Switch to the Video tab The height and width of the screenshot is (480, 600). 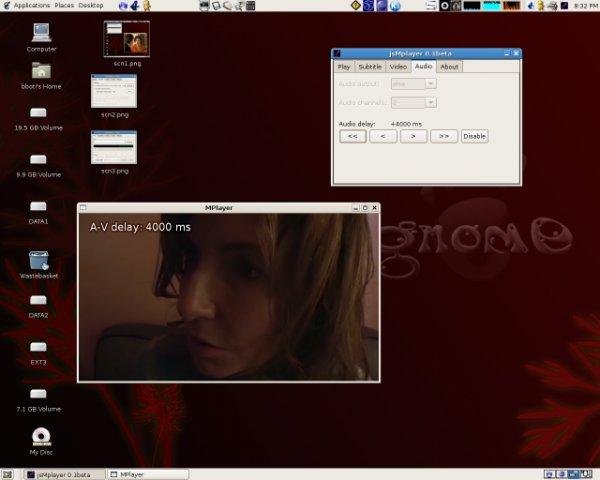pyautogui.click(x=398, y=67)
